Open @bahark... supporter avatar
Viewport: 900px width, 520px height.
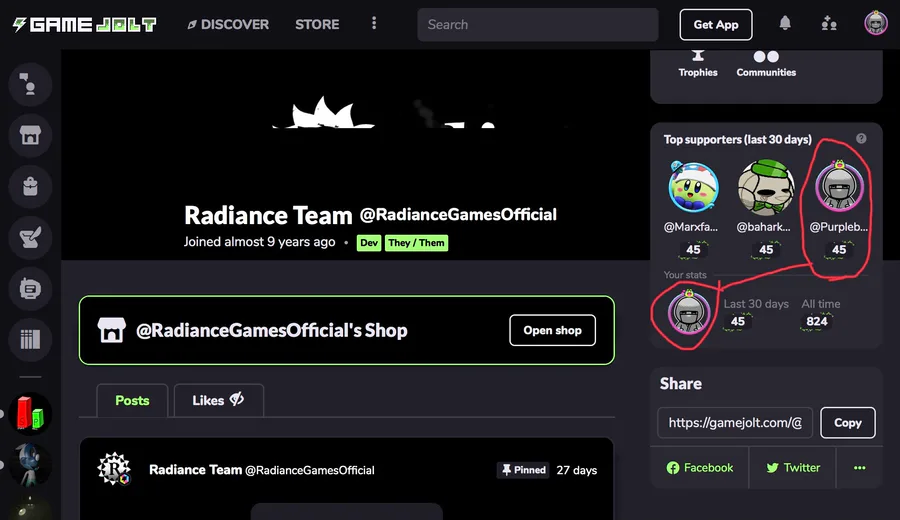pos(766,187)
